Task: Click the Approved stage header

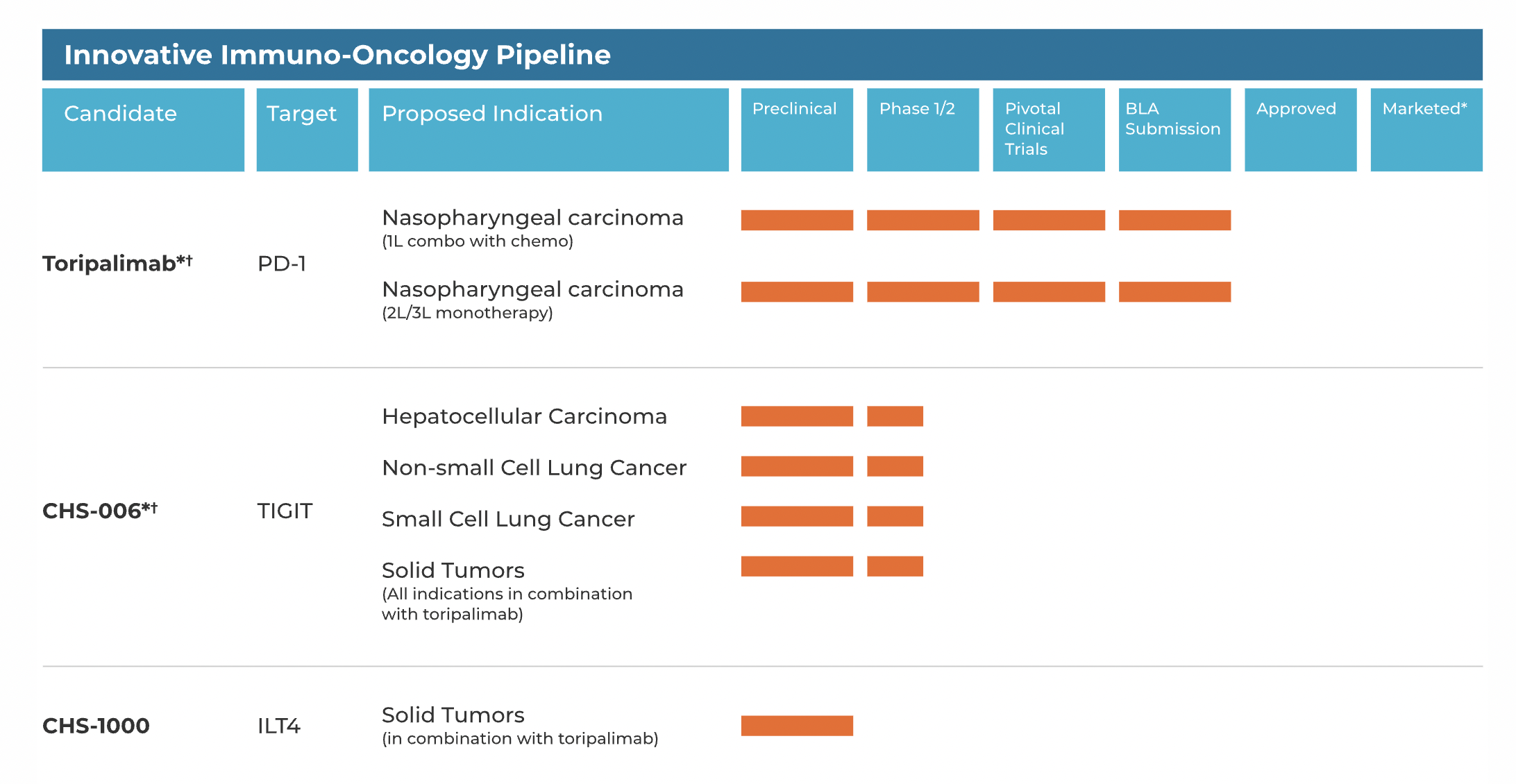Action: coord(1296,109)
